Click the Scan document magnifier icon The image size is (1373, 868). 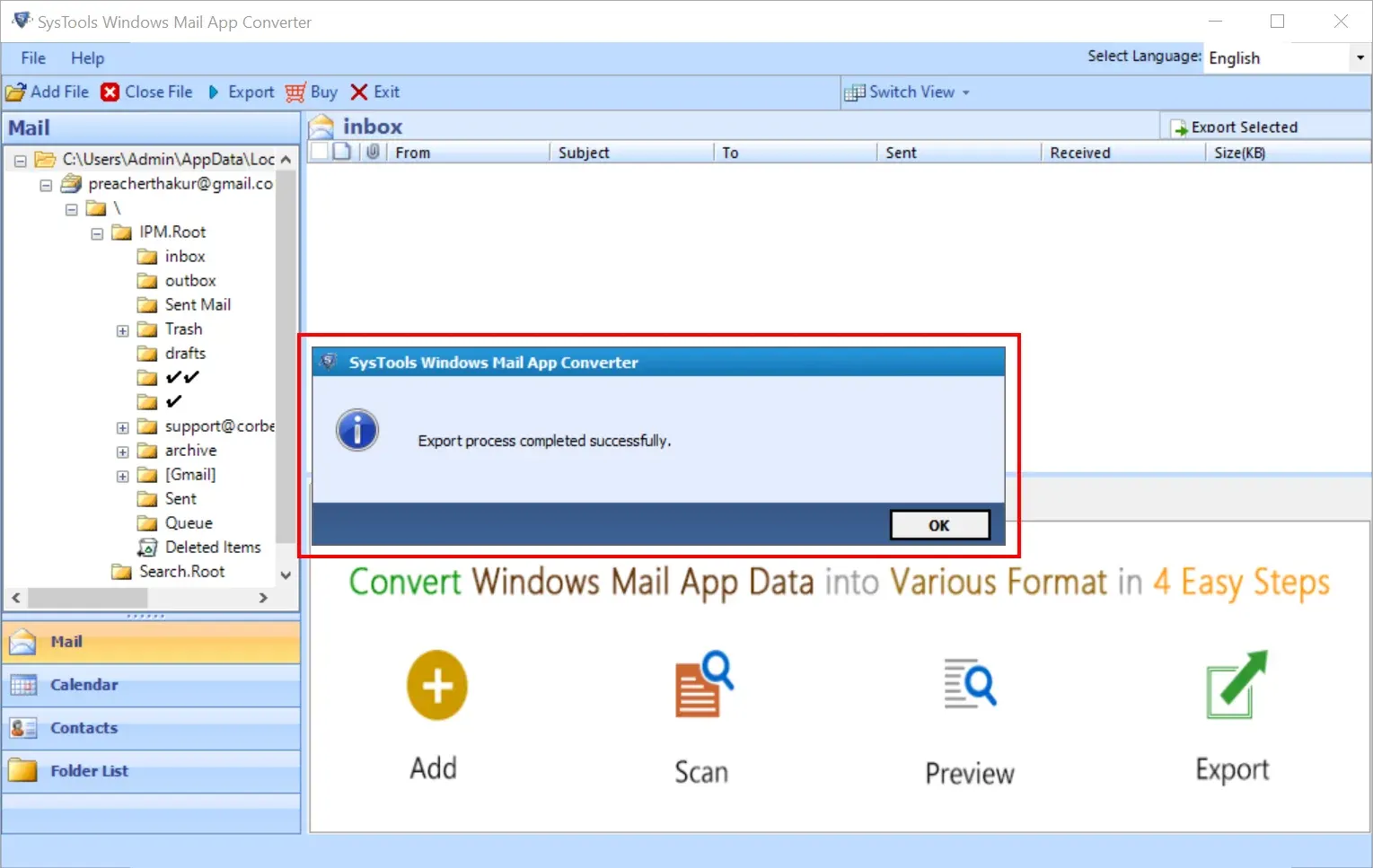[x=704, y=684]
